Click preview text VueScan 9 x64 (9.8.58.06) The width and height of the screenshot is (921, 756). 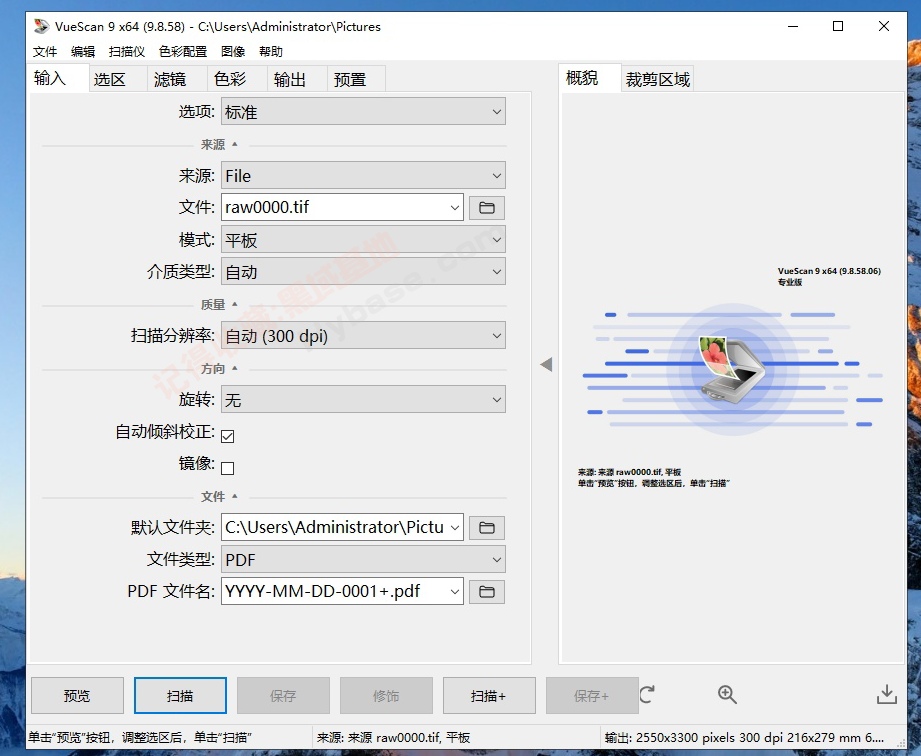pyautogui.click(x=829, y=271)
